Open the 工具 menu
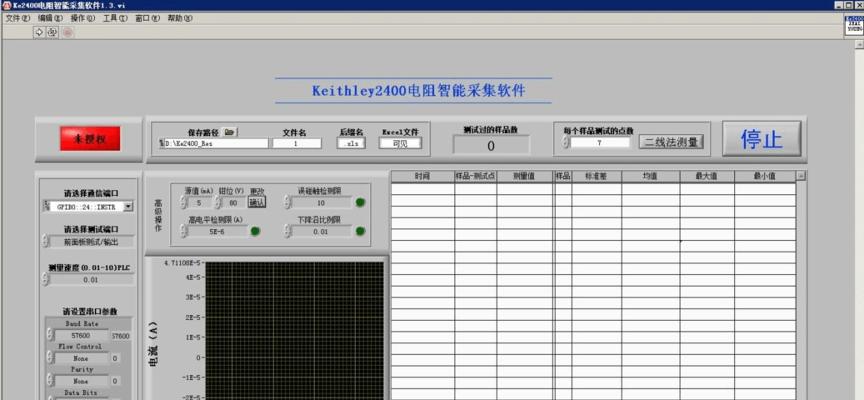This screenshot has height=400, width=864. pyautogui.click(x=115, y=18)
